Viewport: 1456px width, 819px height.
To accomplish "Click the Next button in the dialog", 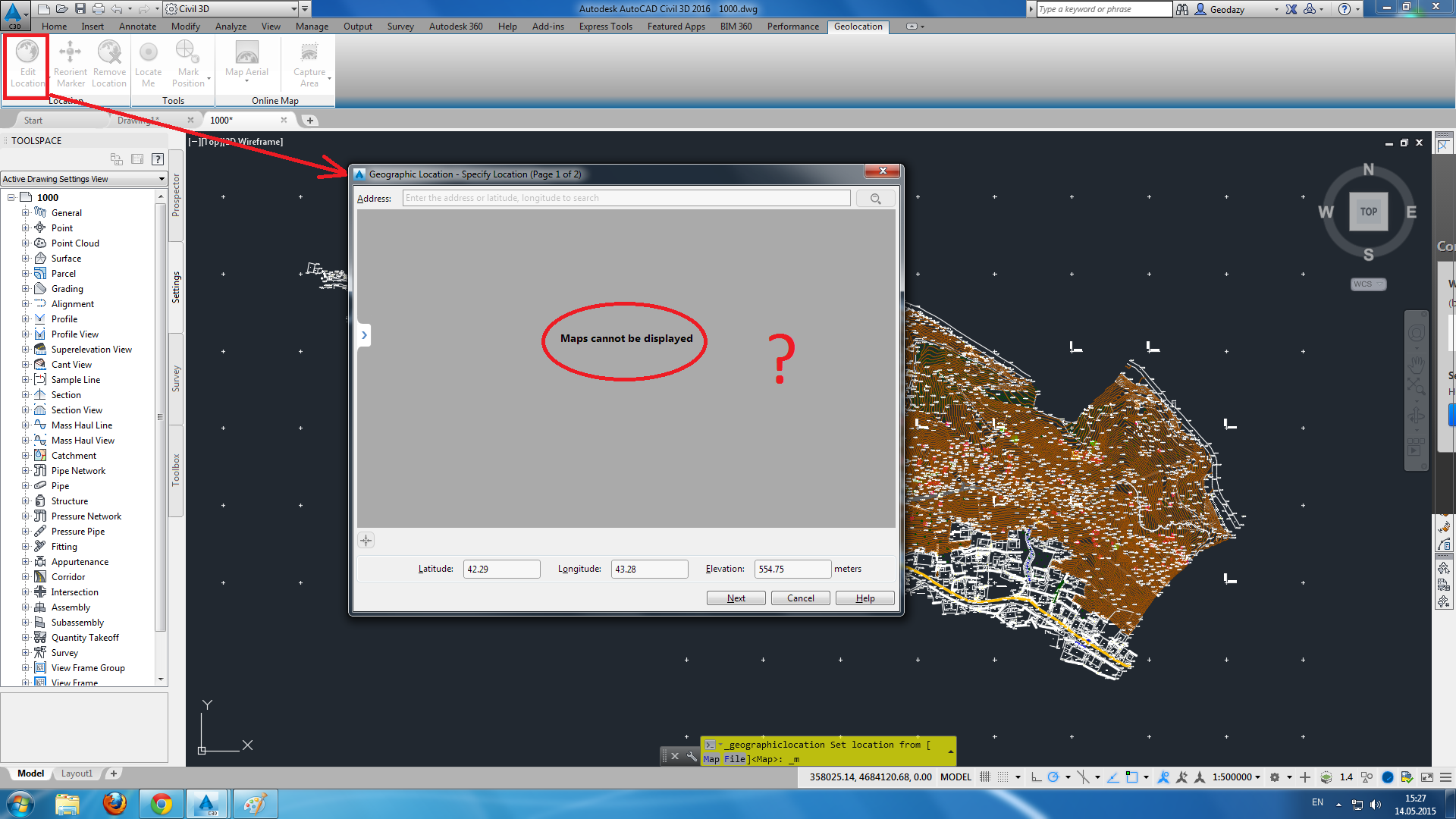I will pyautogui.click(x=736, y=598).
